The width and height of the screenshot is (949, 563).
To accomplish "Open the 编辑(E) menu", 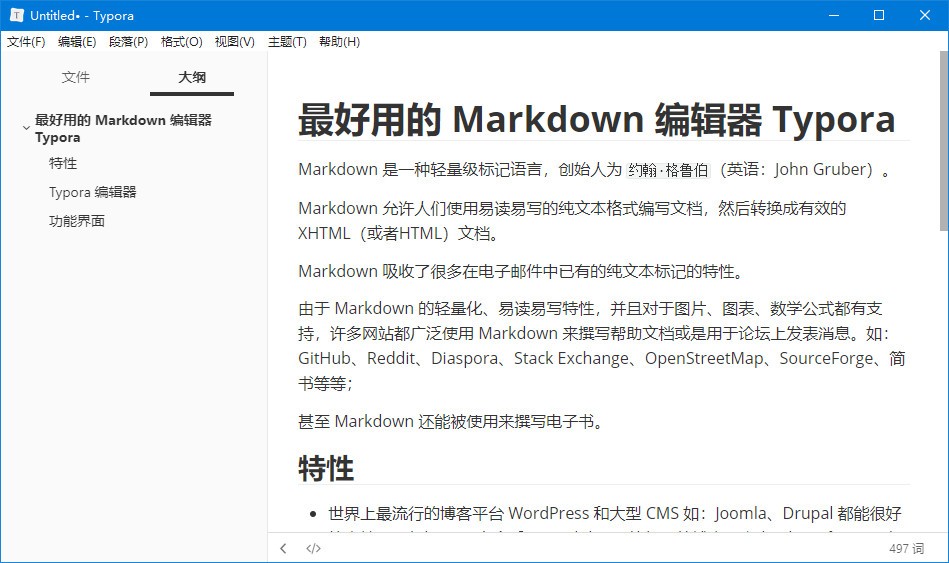I will [x=77, y=42].
